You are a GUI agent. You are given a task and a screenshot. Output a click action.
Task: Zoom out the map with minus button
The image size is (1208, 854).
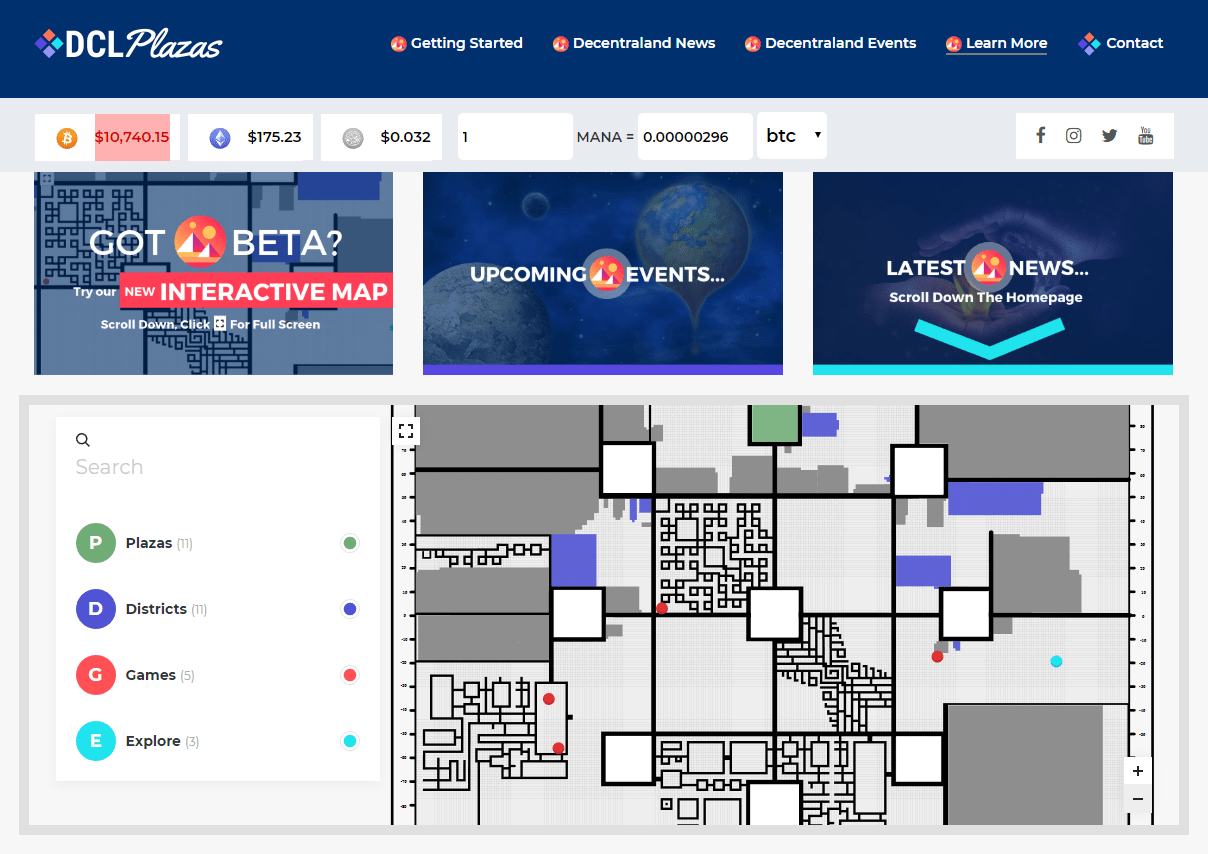click(1137, 799)
